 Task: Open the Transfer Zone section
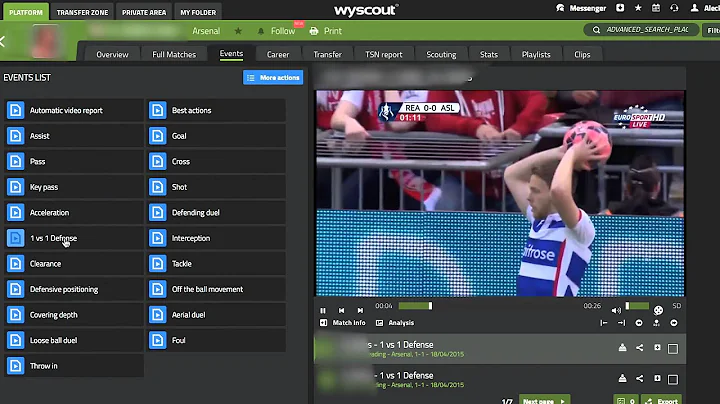82,12
